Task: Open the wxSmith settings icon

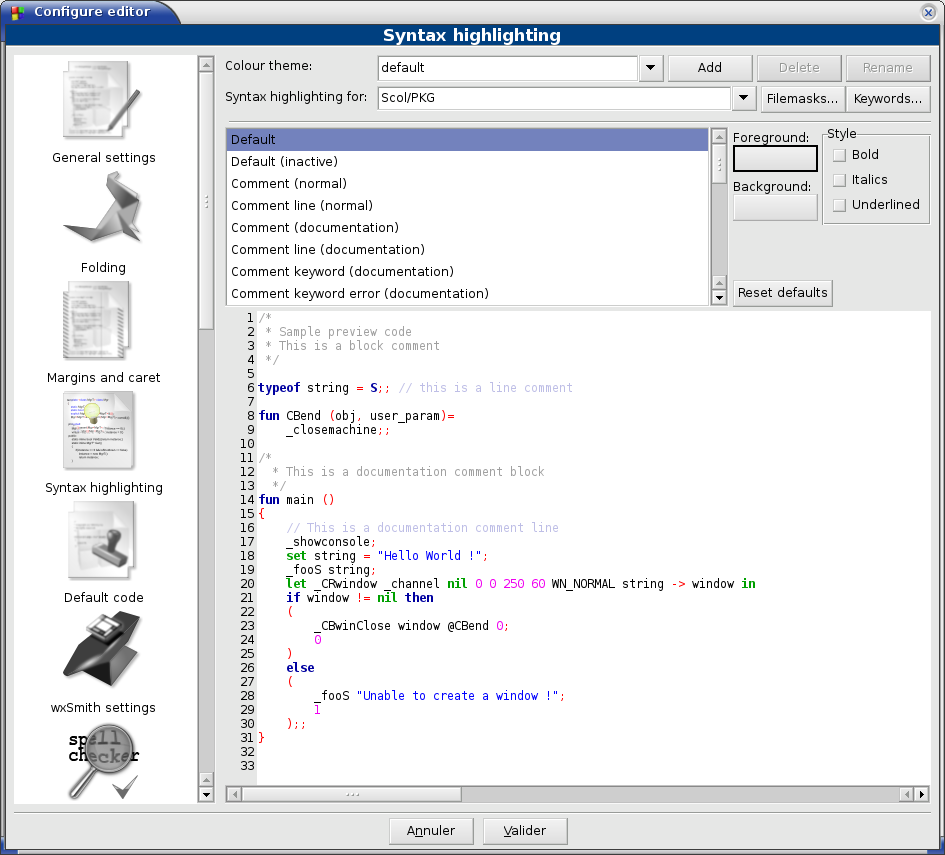Action: click(102, 648)
